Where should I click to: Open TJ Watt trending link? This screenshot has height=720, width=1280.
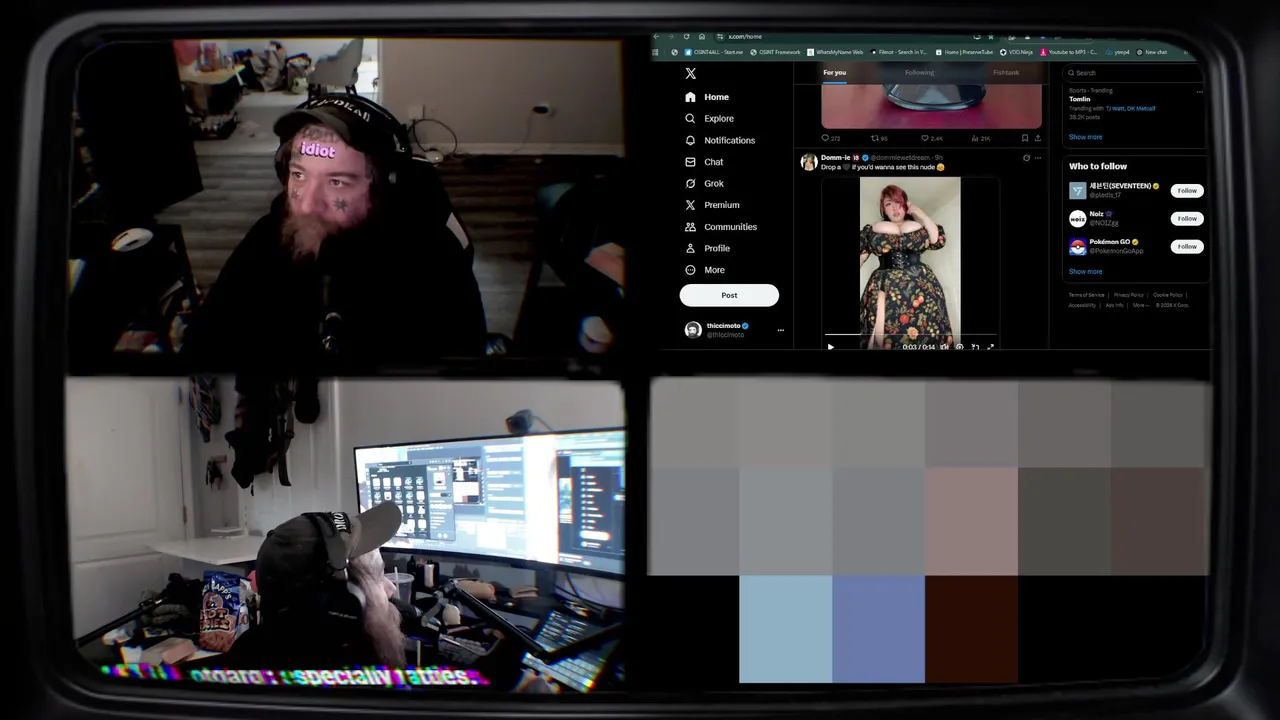[1114, 108]
